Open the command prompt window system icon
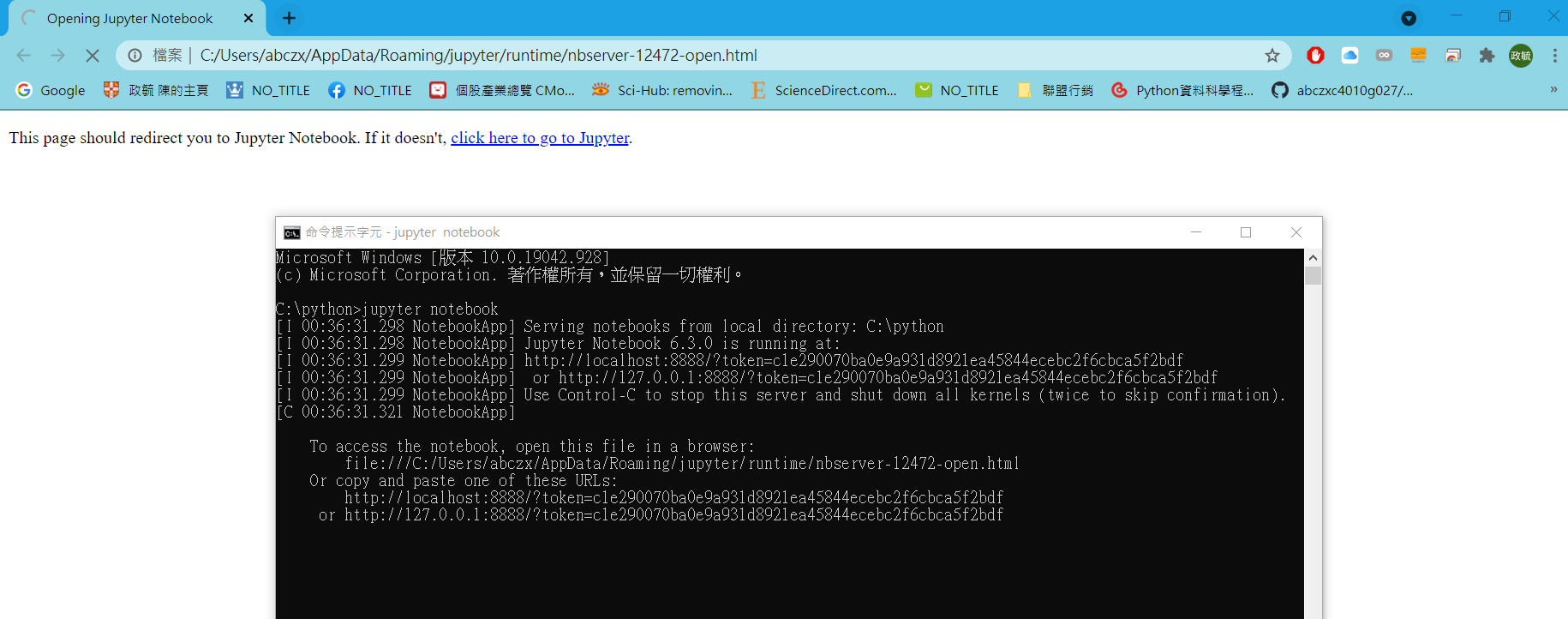The width and height of the screenshot is (1568, 619). click(292, 232)
